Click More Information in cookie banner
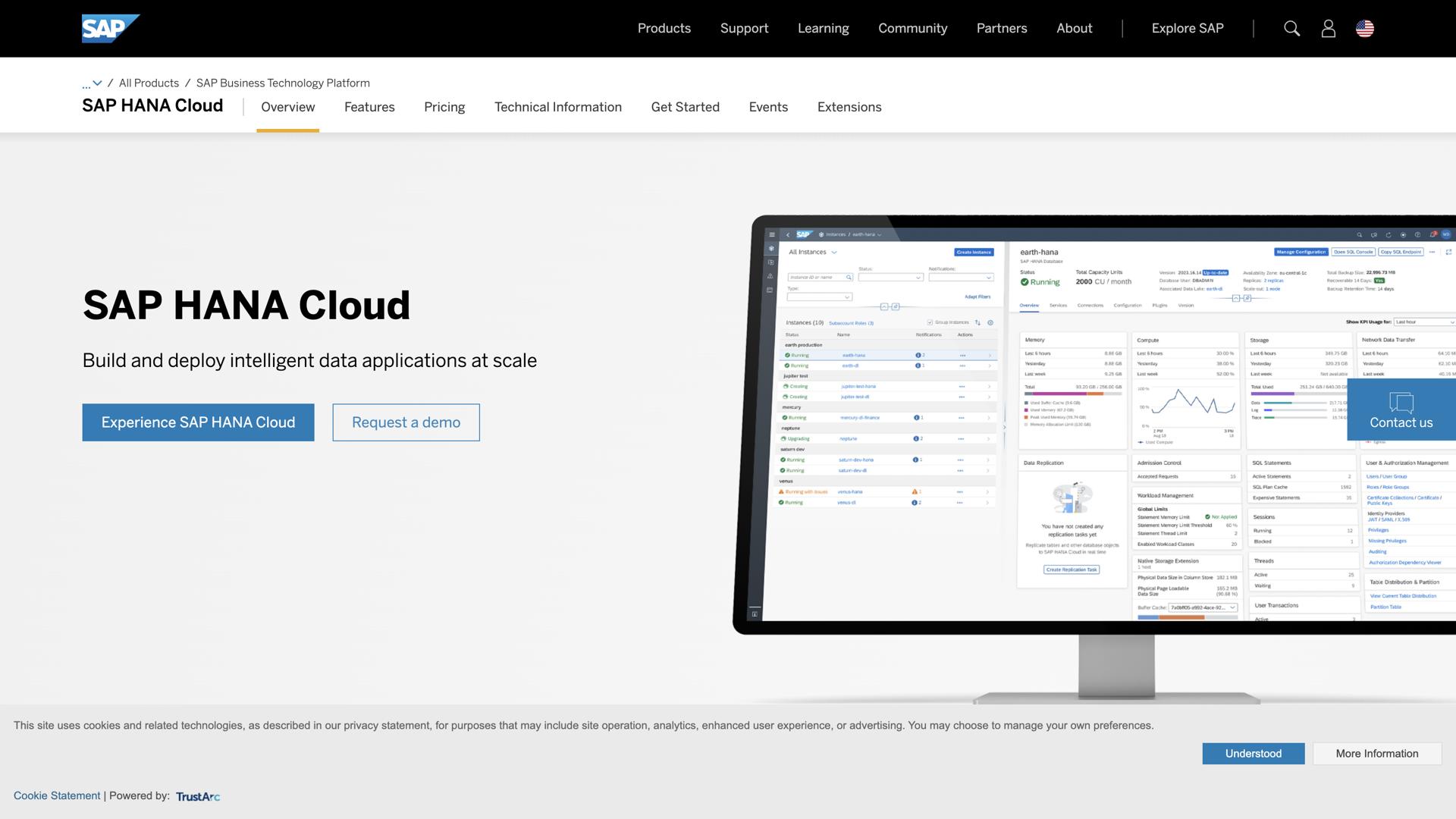Viewport: 1456px width, 819px height. (1376, 754)
